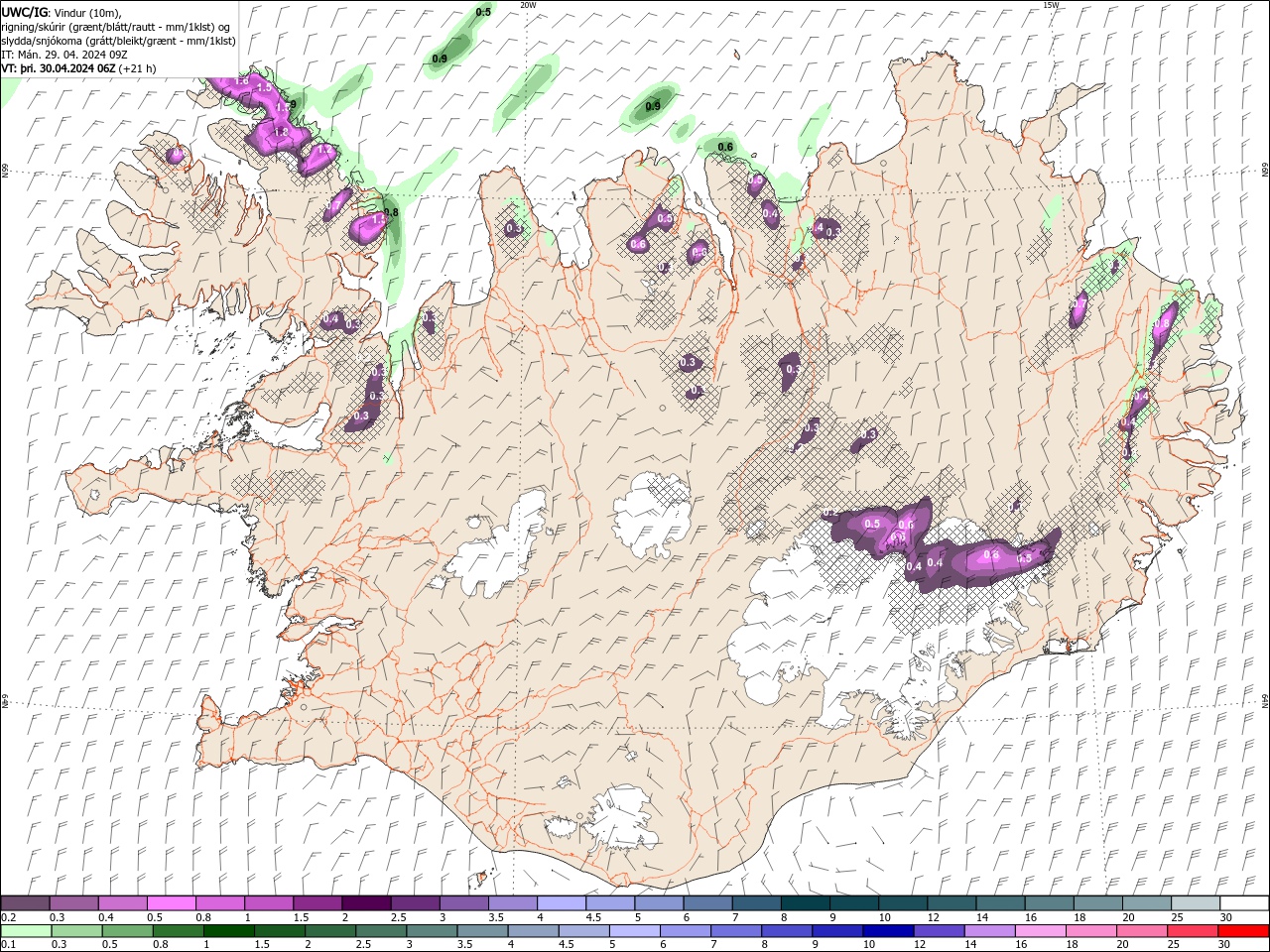Click the bright magenta 0.5–0.8 swatch, upper legend row
Screen dimensions: 1270x952
171,903
